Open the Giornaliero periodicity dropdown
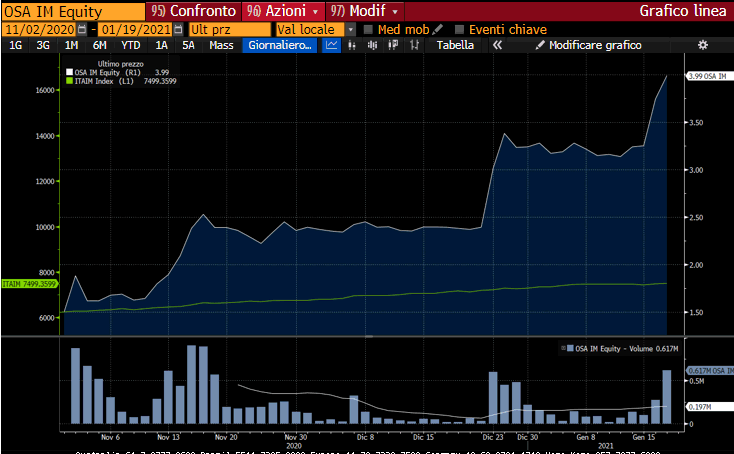Viewport: 734px width, 454px height. click(x=280, y=45)
